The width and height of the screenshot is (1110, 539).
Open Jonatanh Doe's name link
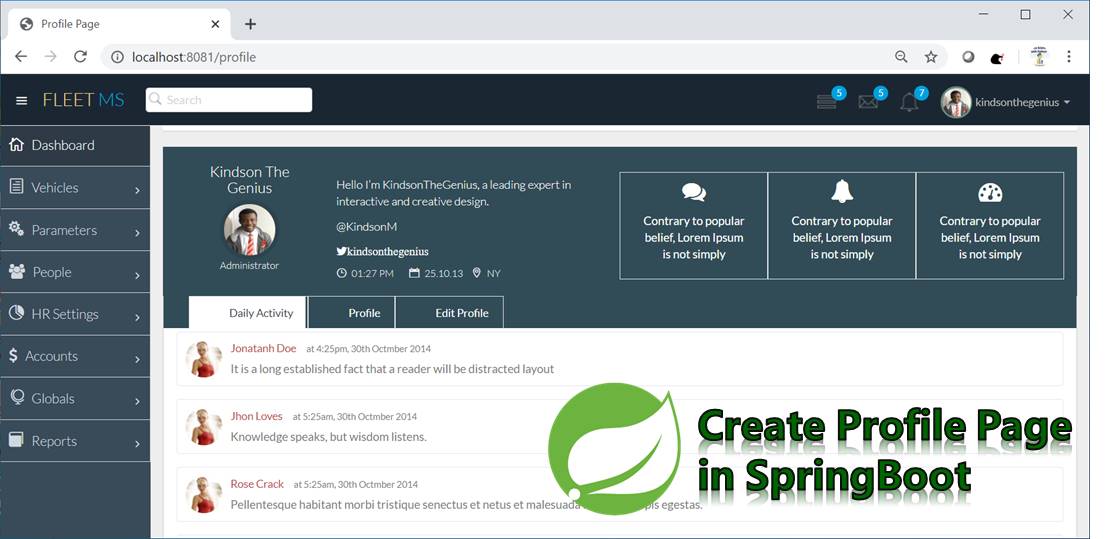pos(263,348)
